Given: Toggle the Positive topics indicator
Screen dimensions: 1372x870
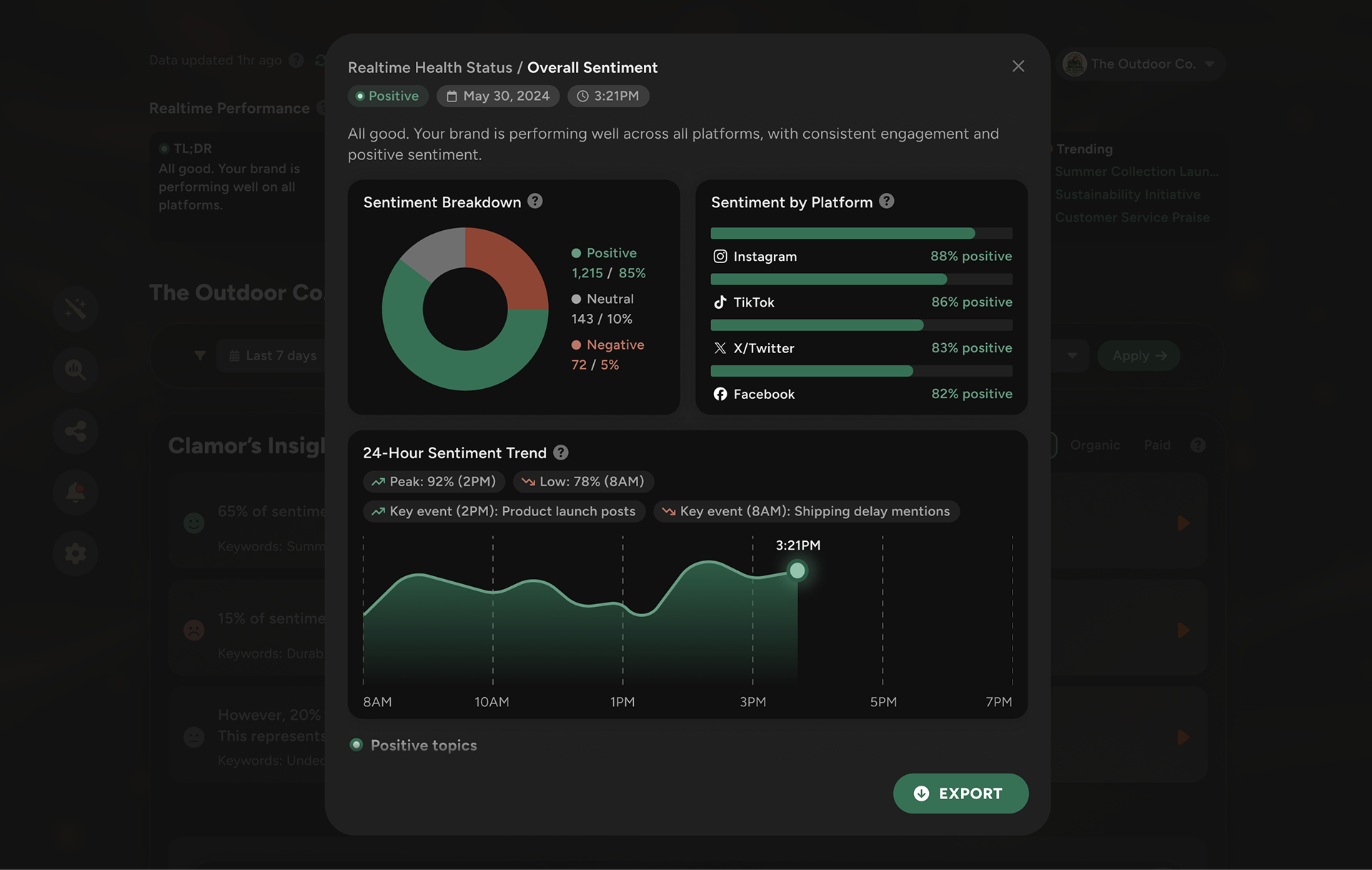Looking at the screenshot, I should (357, 745).
